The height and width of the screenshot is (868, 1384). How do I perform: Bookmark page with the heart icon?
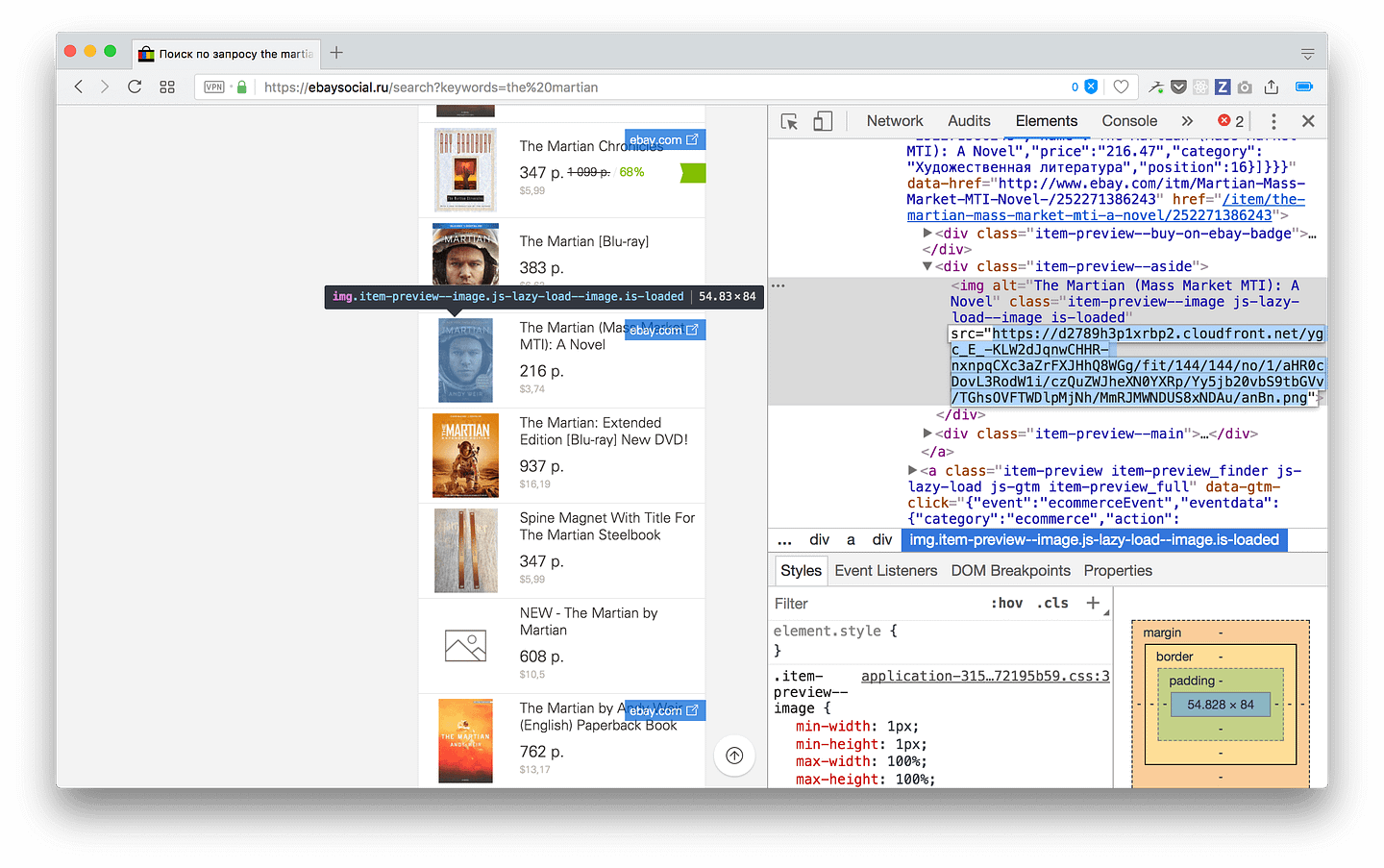1121,87
